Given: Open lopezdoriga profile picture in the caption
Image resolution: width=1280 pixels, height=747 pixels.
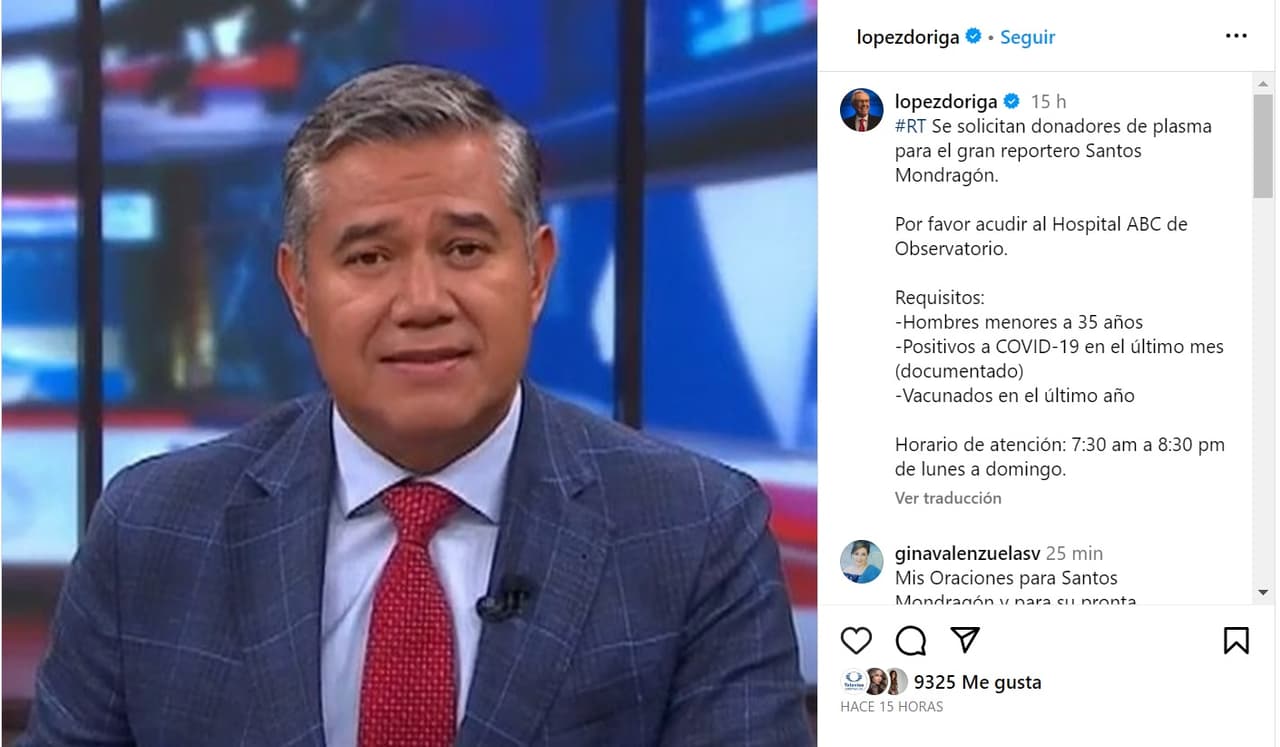Looking at the screenshot, I should [861, 110].
